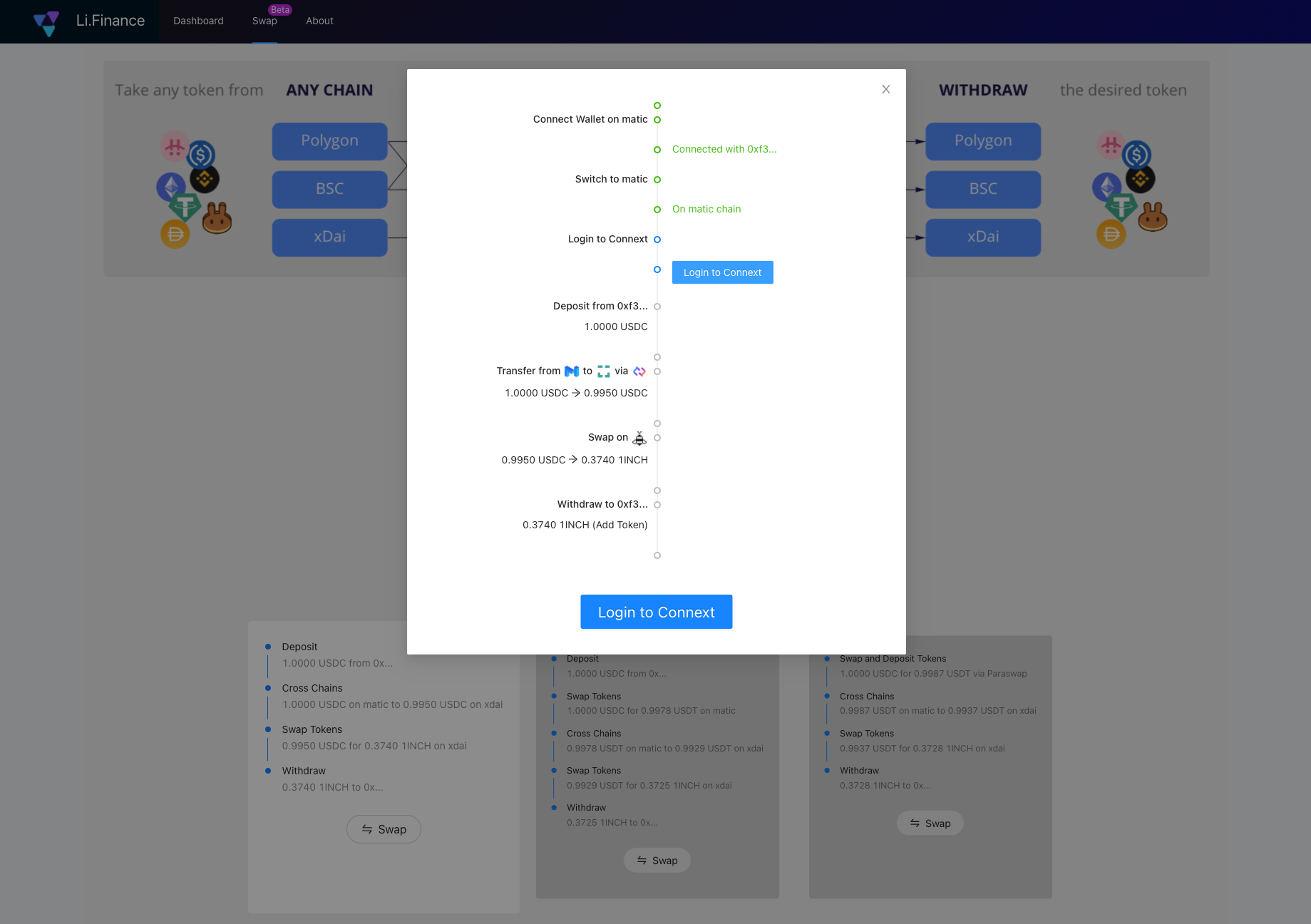Click the right Ethereum token icon

coord(1106,187)
